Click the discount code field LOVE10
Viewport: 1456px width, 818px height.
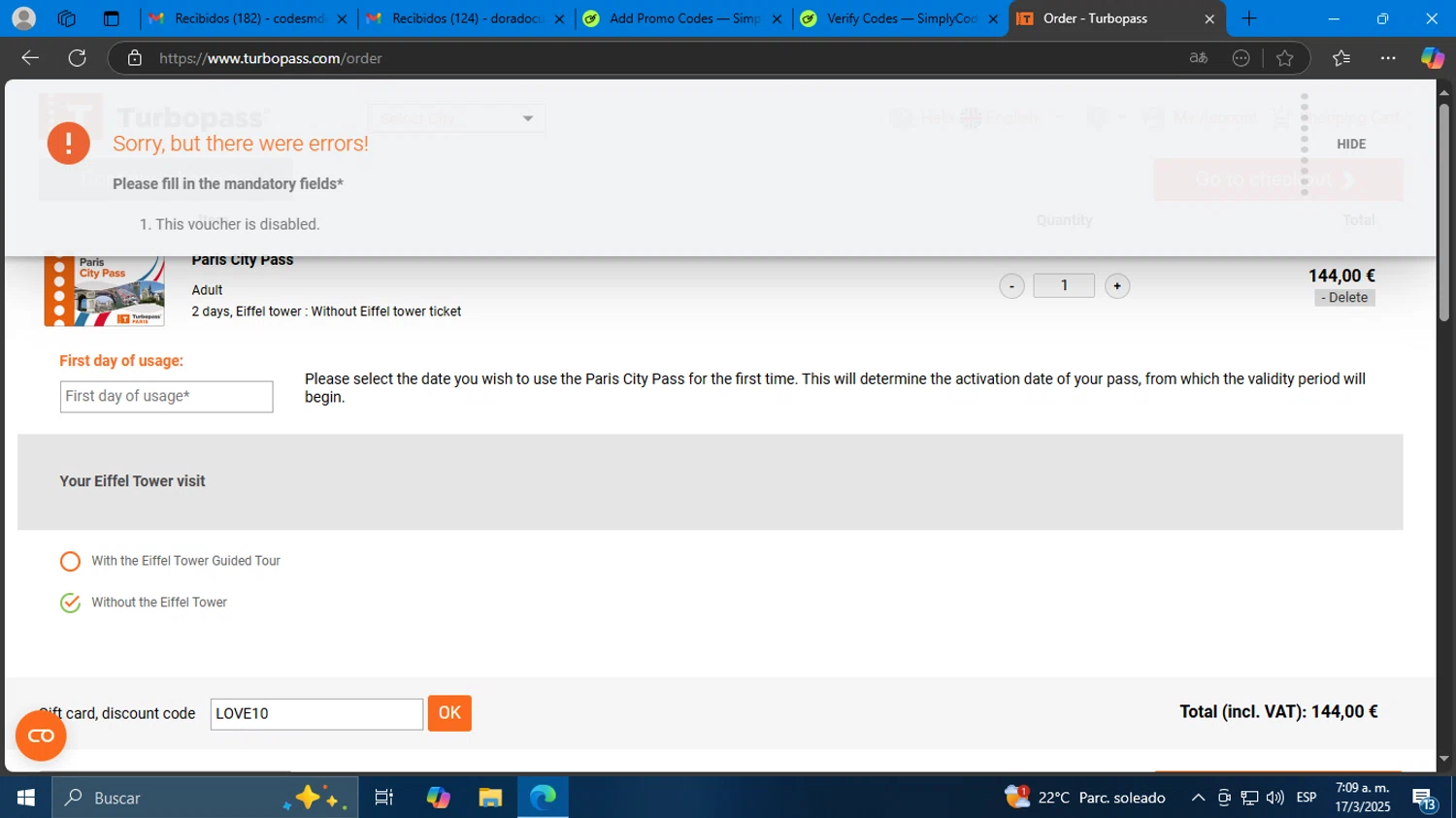tap(316, 714)
